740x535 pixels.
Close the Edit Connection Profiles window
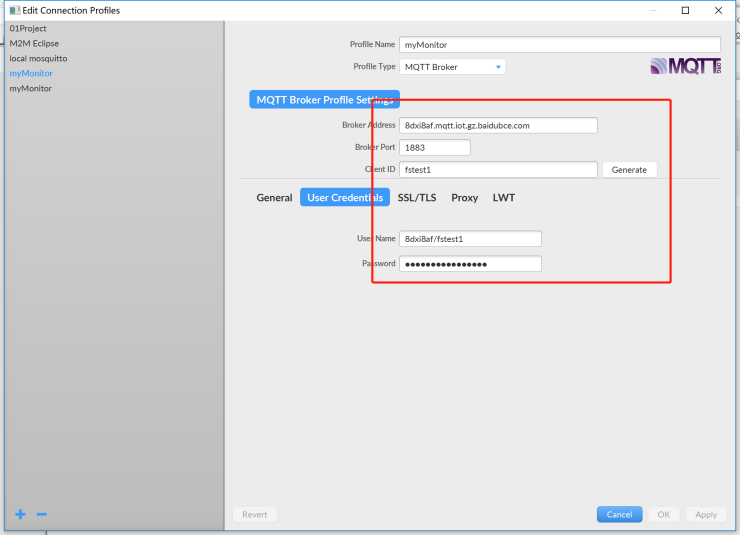click(x=718, y=10)
